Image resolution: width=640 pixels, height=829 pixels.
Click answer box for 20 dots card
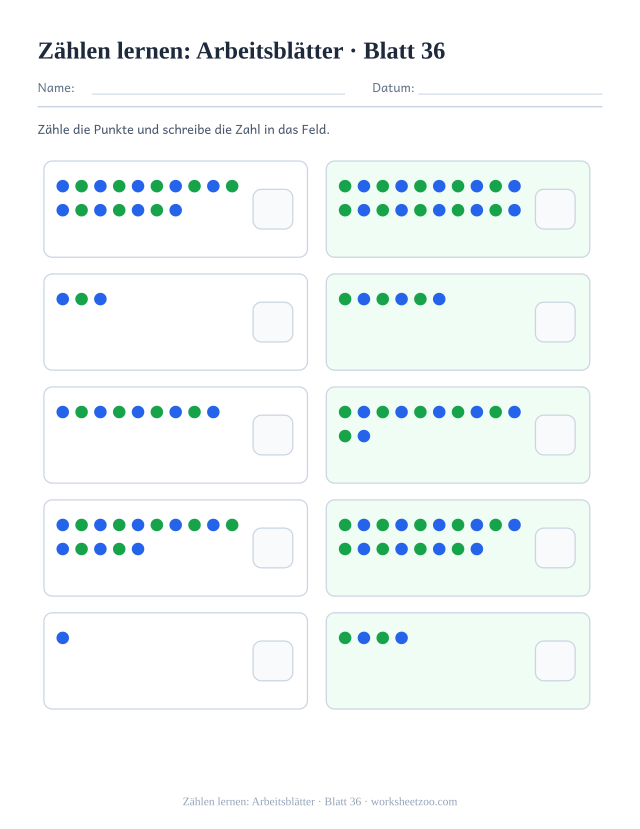click(555, 209)
